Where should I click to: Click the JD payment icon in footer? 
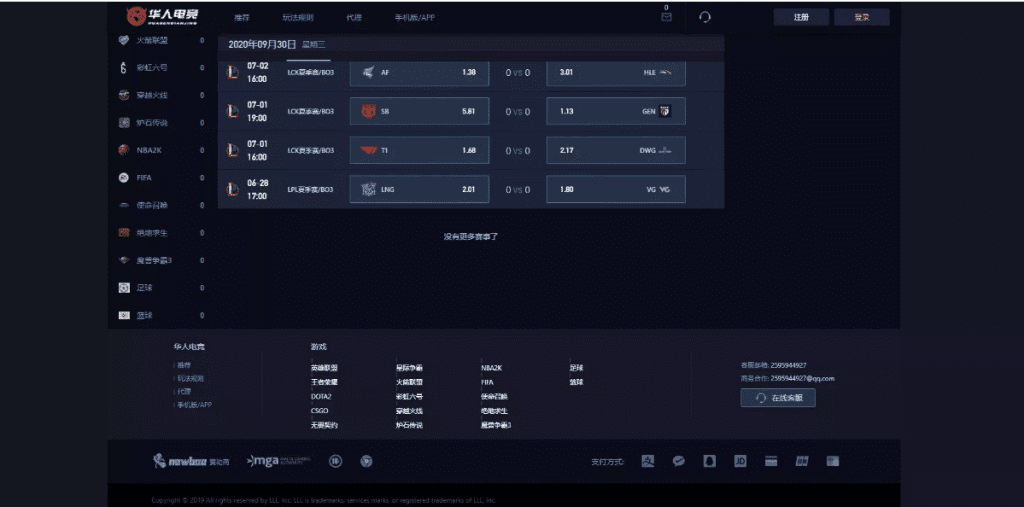[x=740, y=461]
